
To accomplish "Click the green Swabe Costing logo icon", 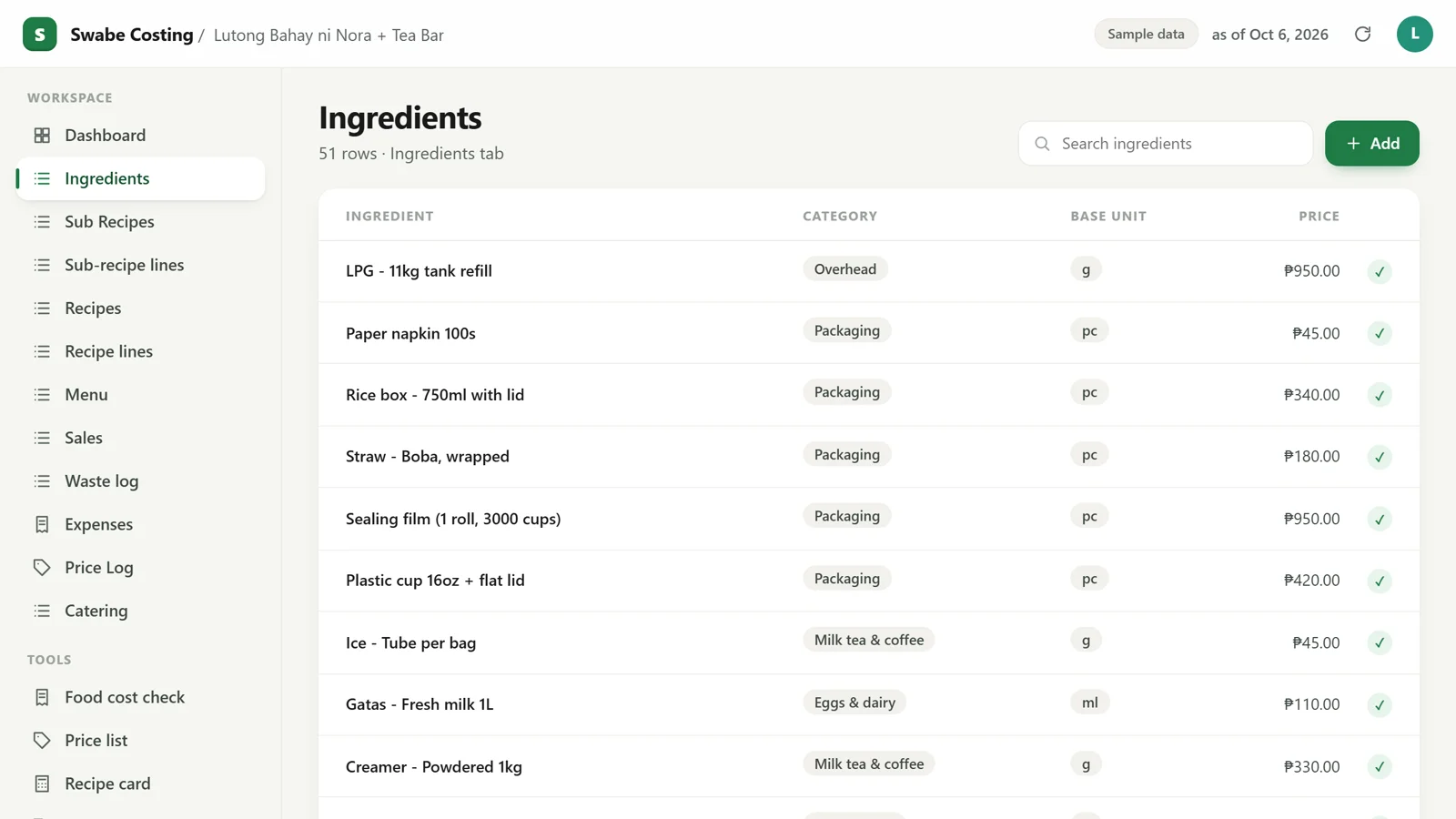I will (39, 35).
